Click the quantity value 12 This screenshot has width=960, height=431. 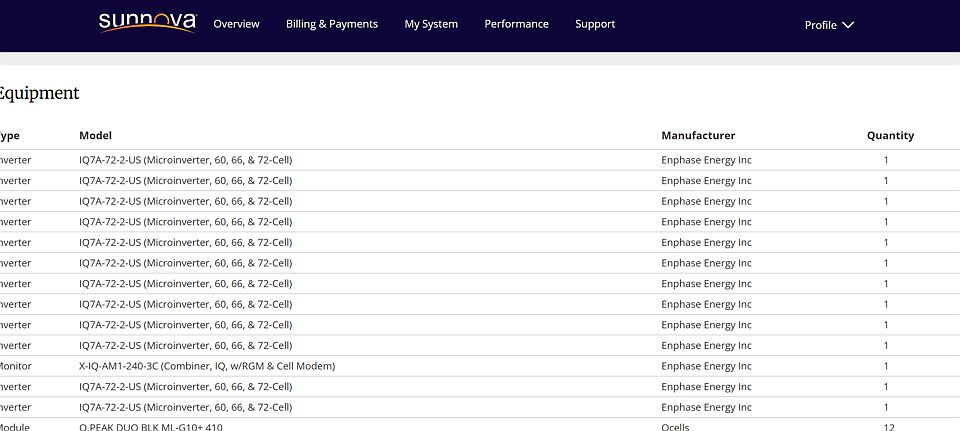point(886,427)
